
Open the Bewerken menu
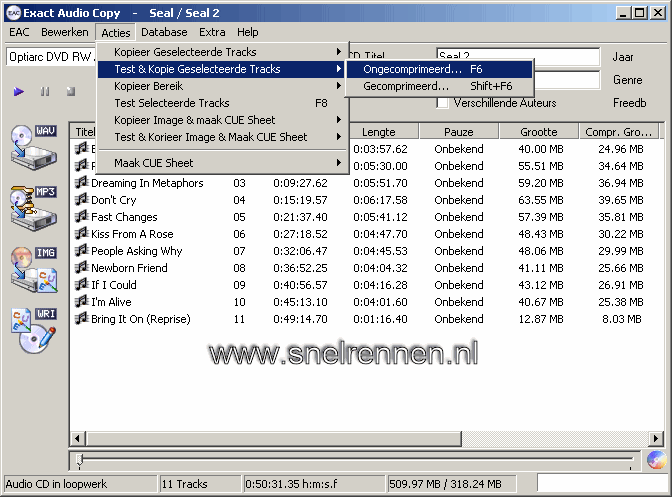[x=65, y=32]
